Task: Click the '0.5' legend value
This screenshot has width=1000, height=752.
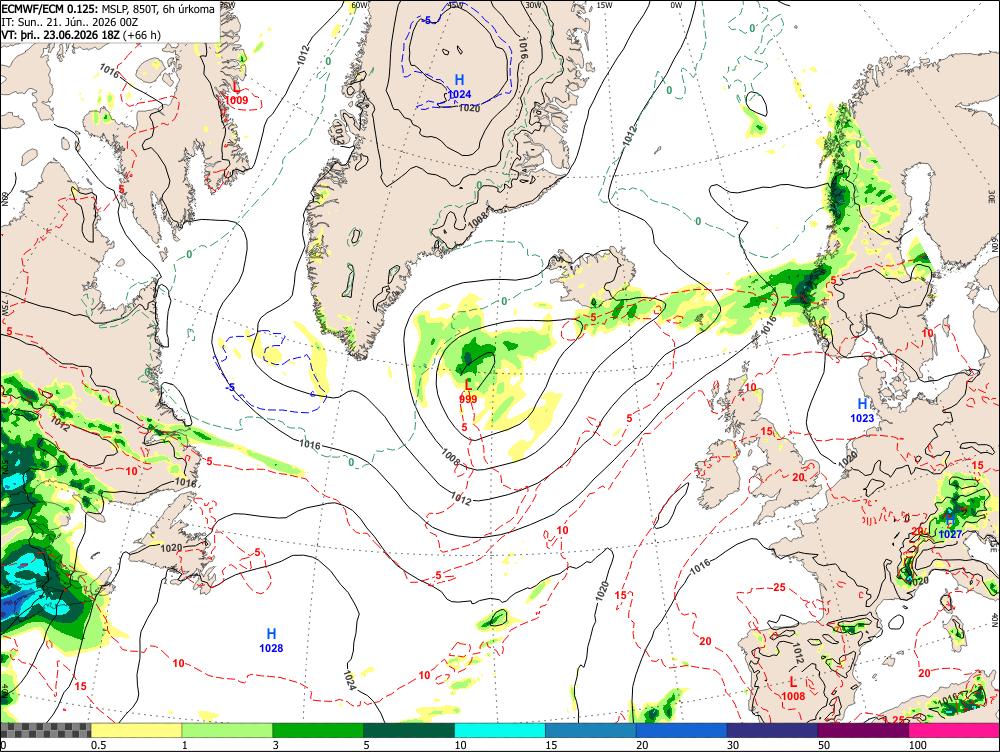Action: (98, 745)
